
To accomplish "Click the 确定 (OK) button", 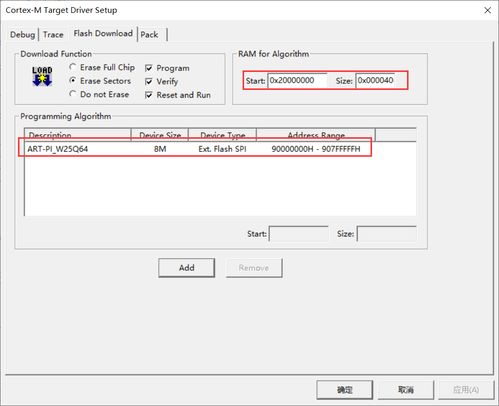I will [x=345, y=390].
